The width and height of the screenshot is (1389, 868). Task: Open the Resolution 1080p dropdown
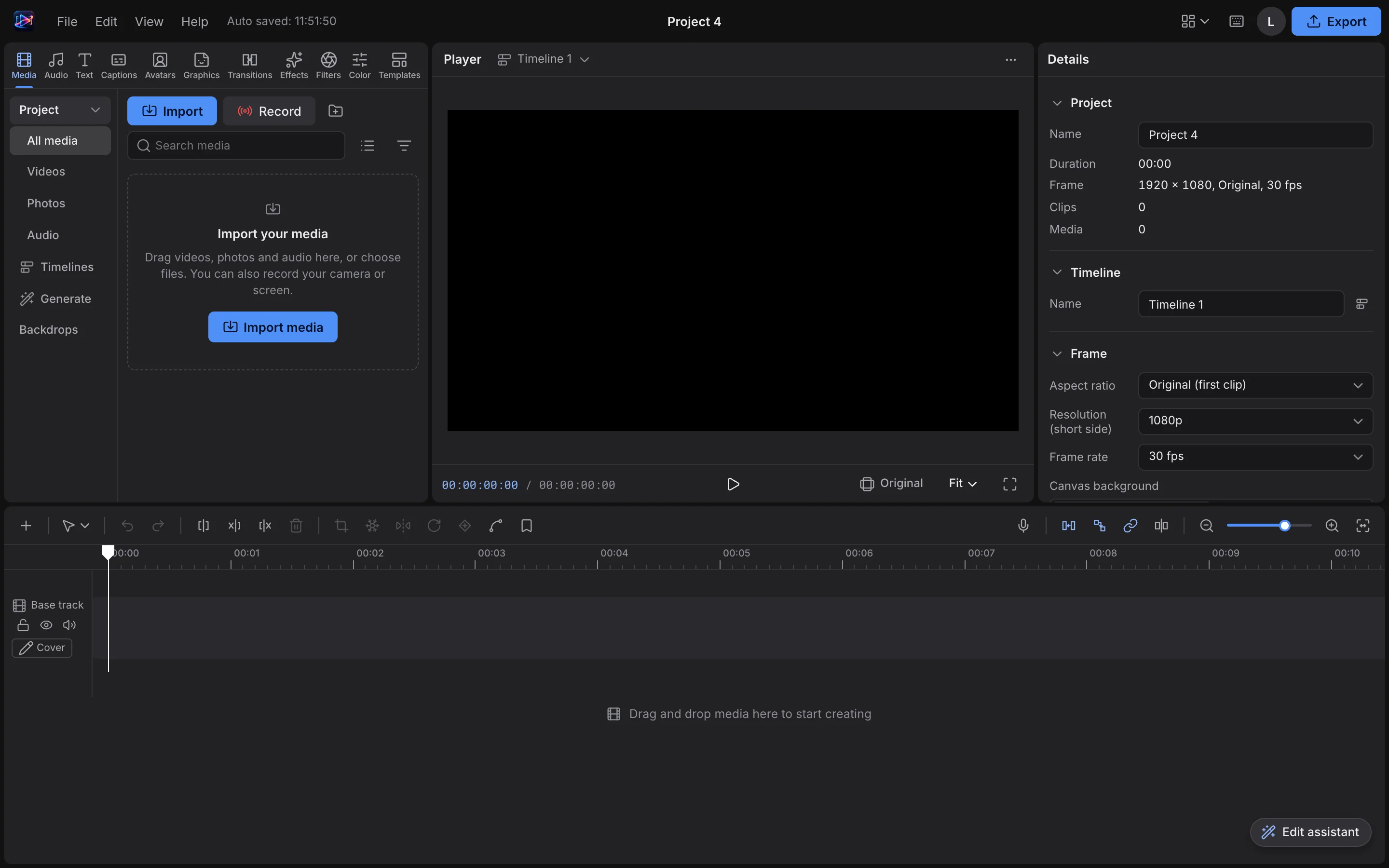pyautogui.click(x=1255, y=421)
